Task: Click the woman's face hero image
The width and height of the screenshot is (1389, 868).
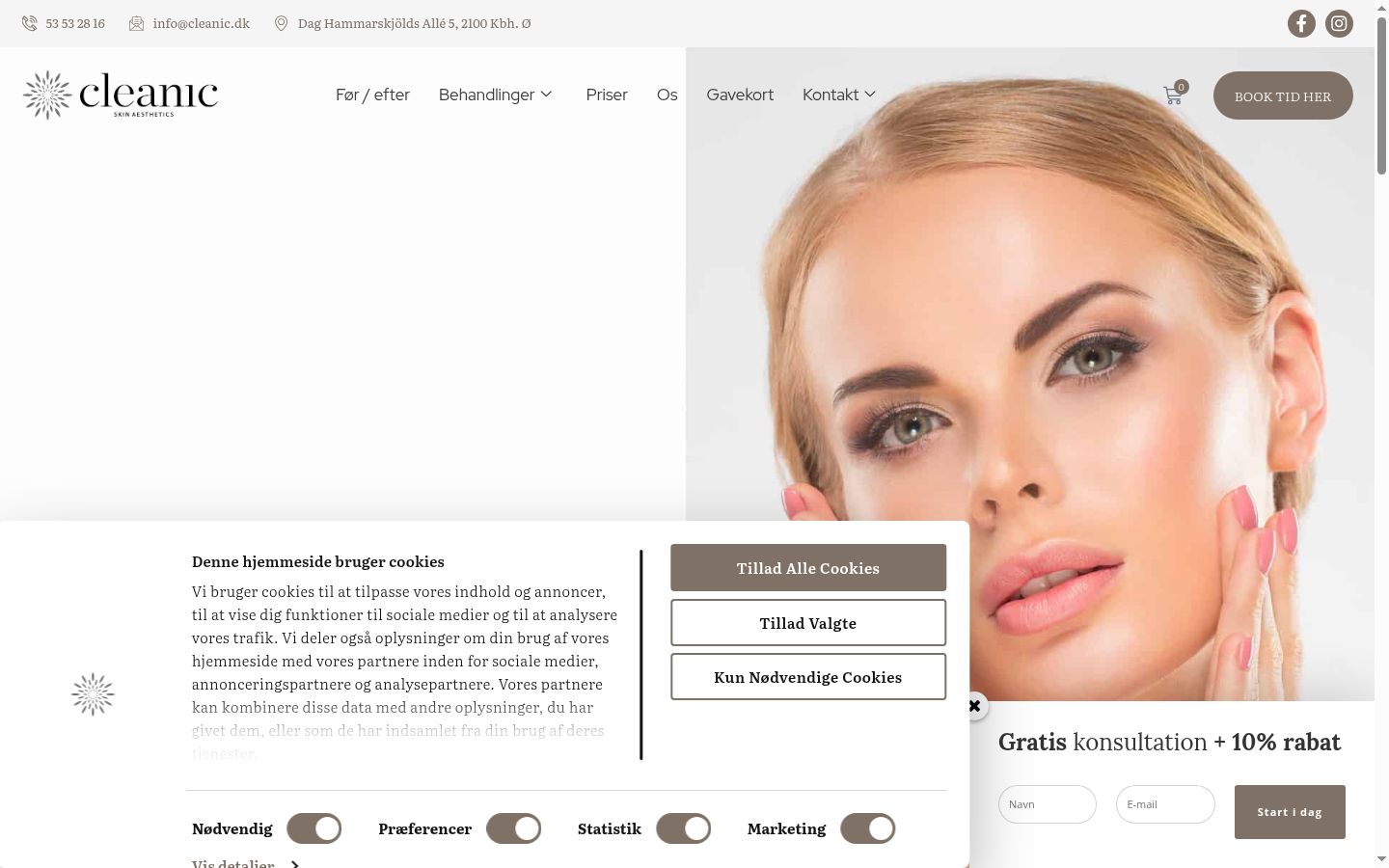Action: [1030, 374]
